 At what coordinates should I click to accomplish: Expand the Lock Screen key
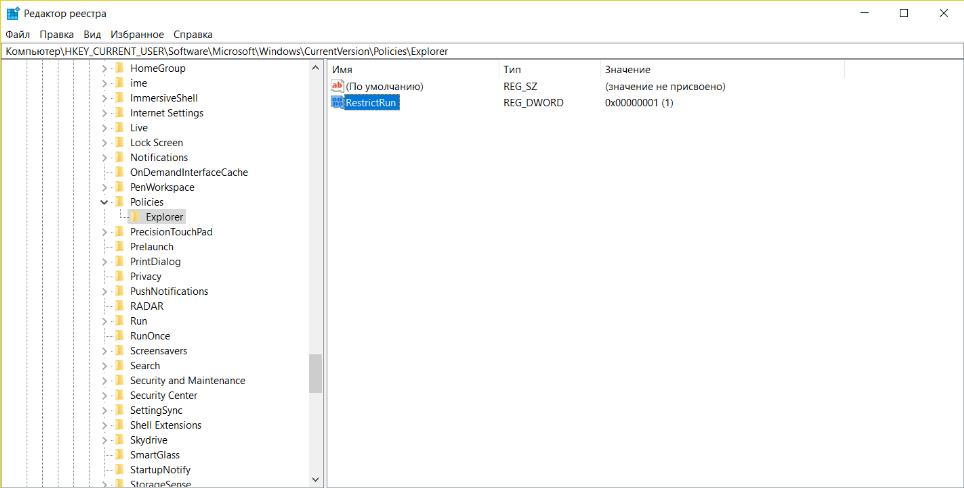coord(104,143)
